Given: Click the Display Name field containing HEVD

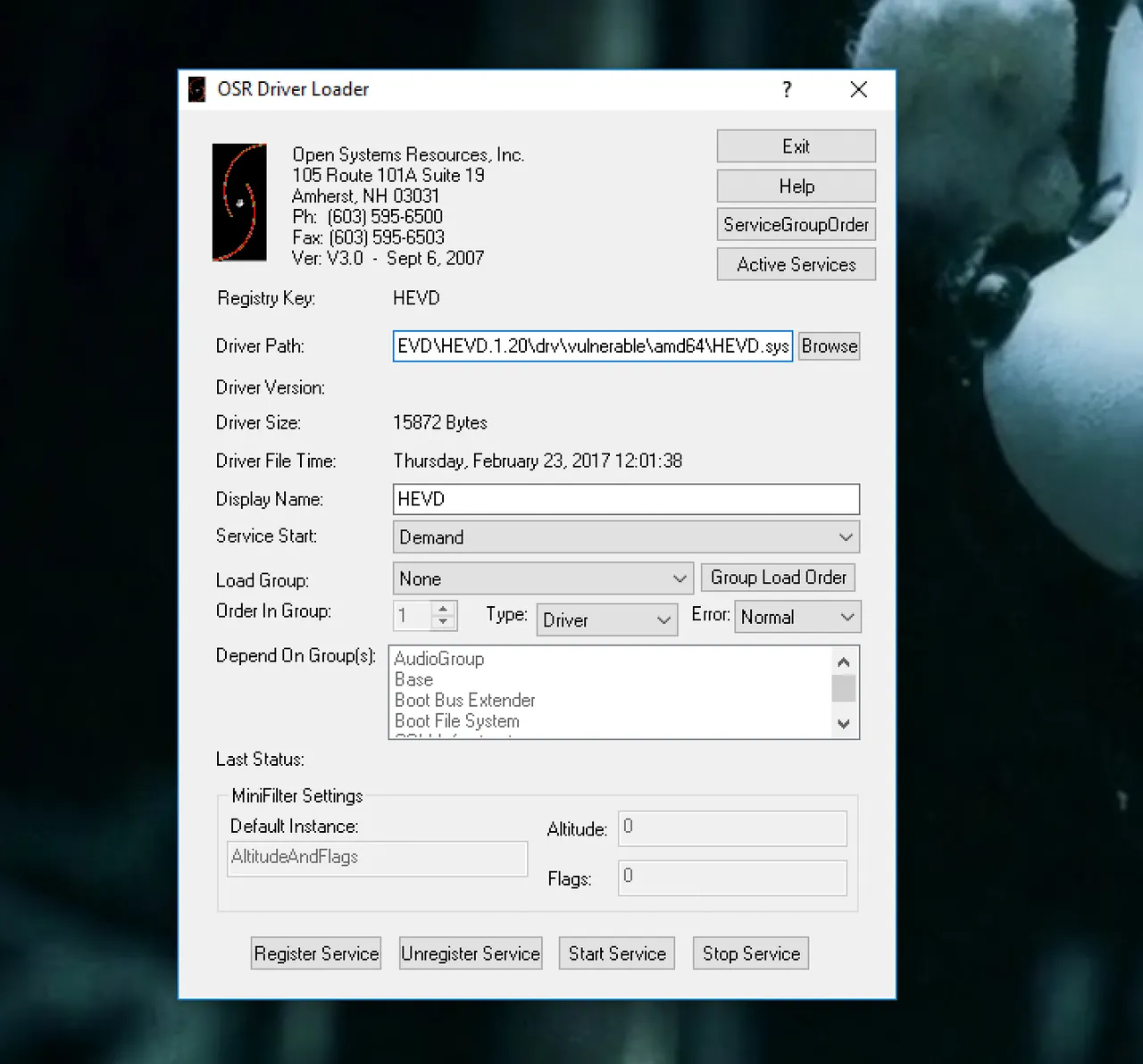Looking at the screenshot, I should 626,499.
